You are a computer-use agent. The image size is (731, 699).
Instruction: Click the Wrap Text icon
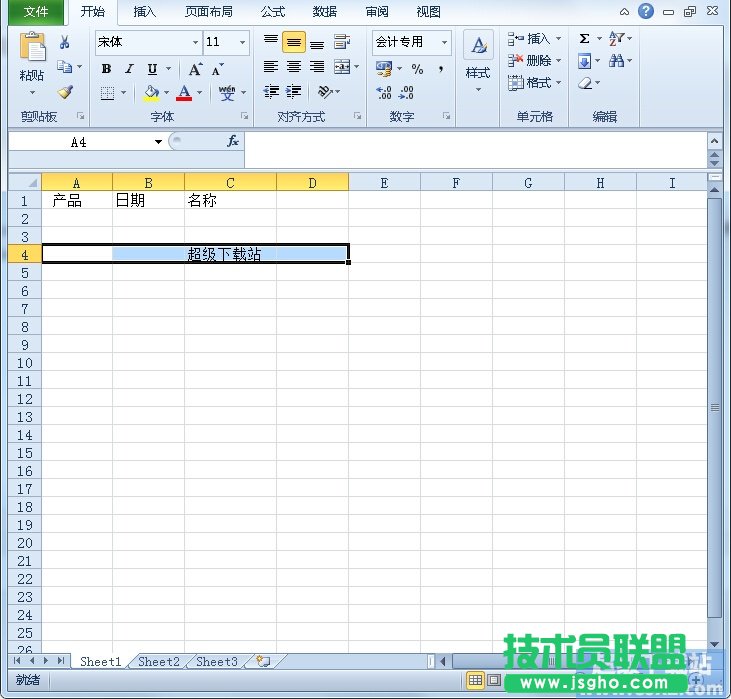pos(342,42)
